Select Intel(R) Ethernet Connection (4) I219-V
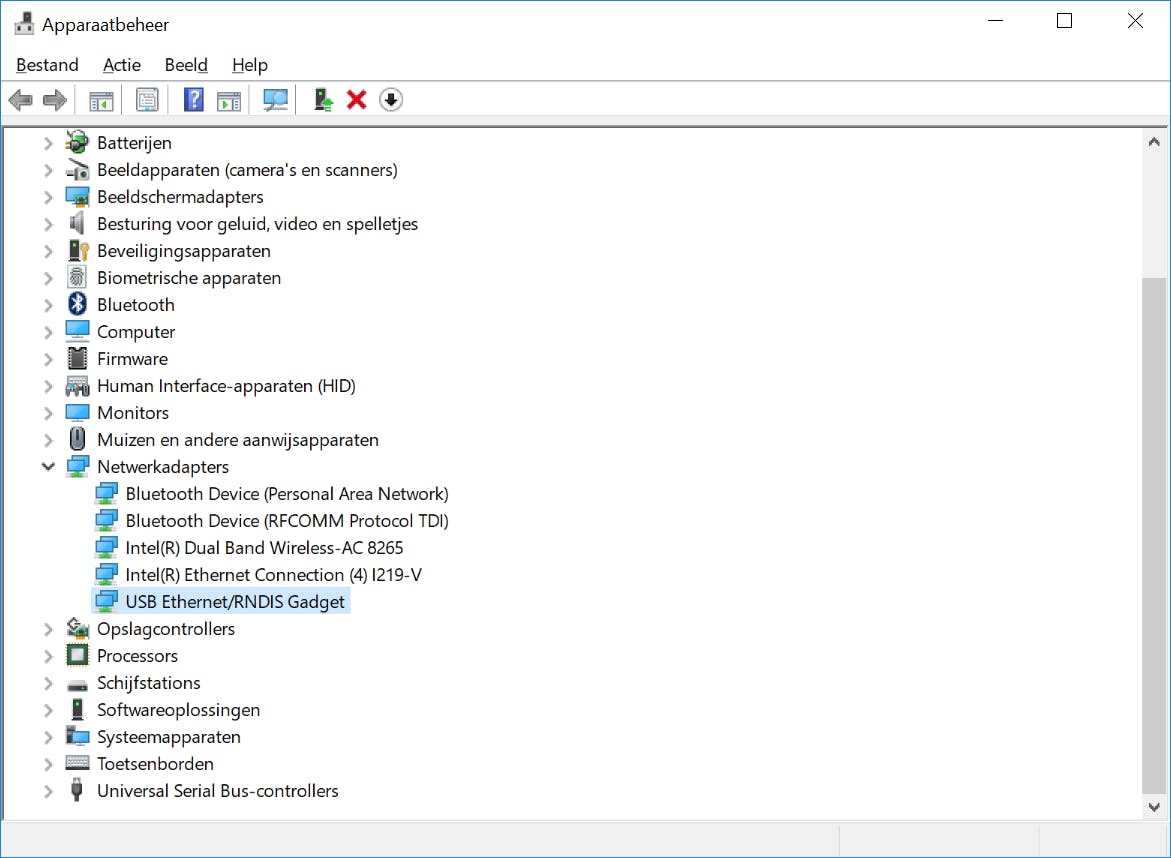This screenshot has width=1171, height=858. (x=273, y=574)
